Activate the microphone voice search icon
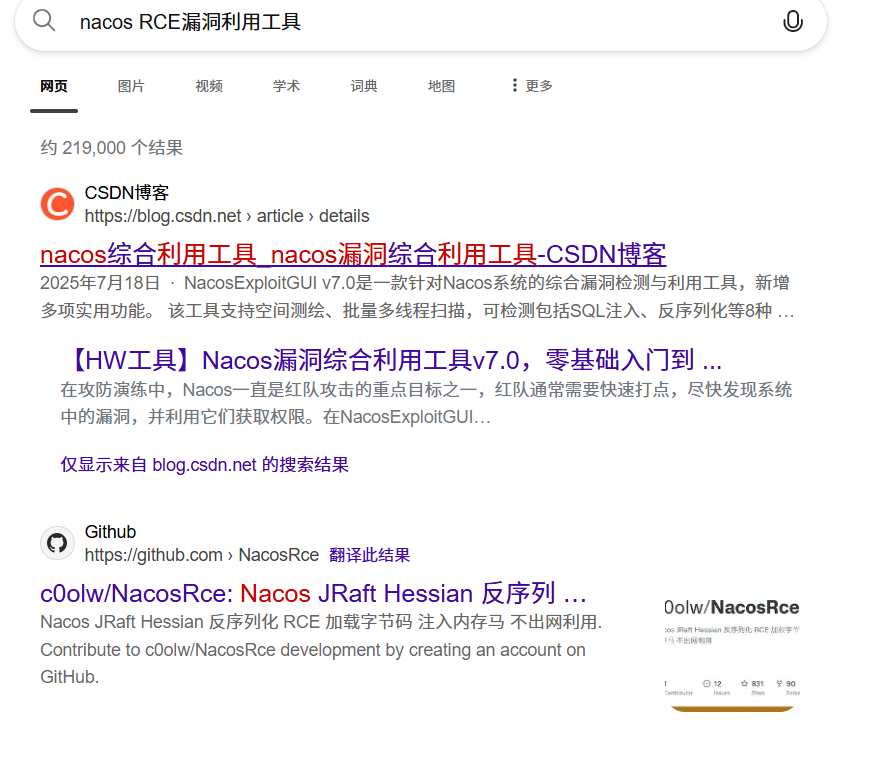This screenshot has width=895, height=763. 792,22
